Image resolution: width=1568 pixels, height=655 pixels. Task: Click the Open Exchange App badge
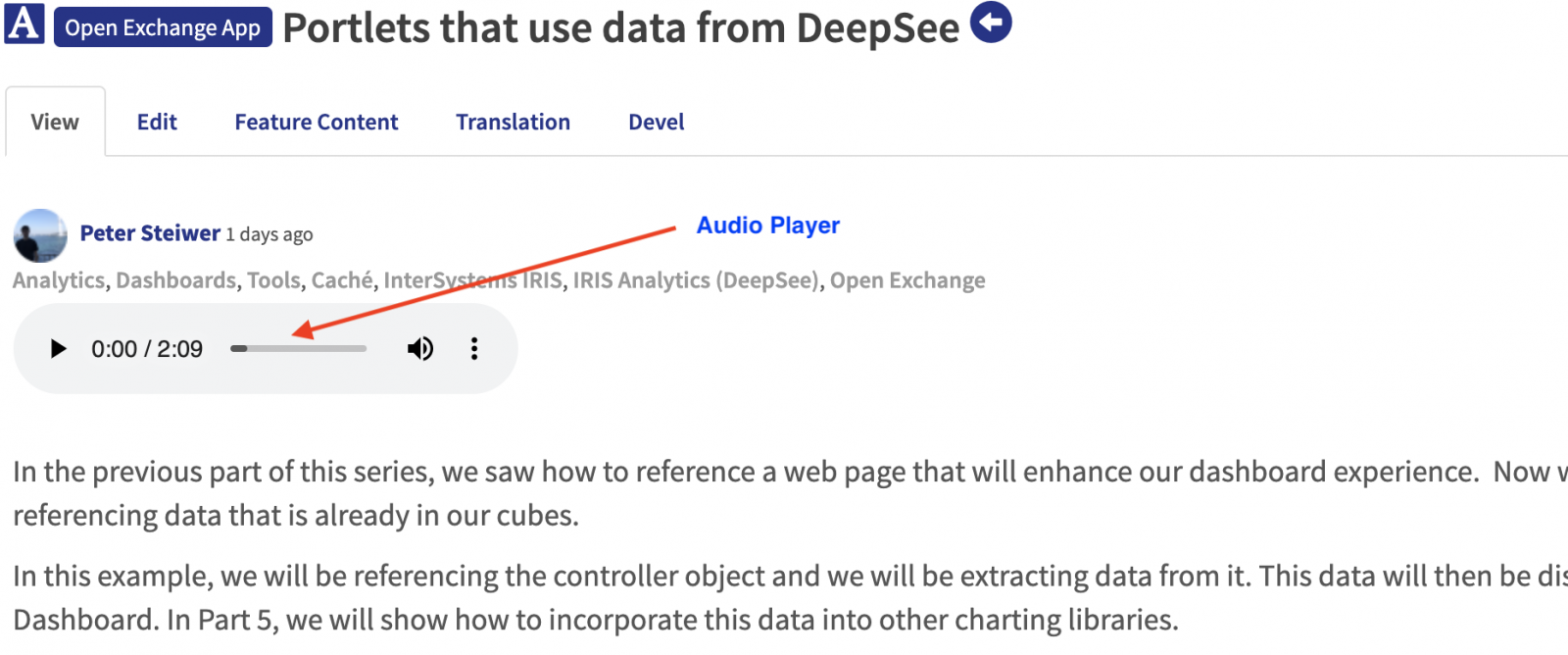click(163, 27)
